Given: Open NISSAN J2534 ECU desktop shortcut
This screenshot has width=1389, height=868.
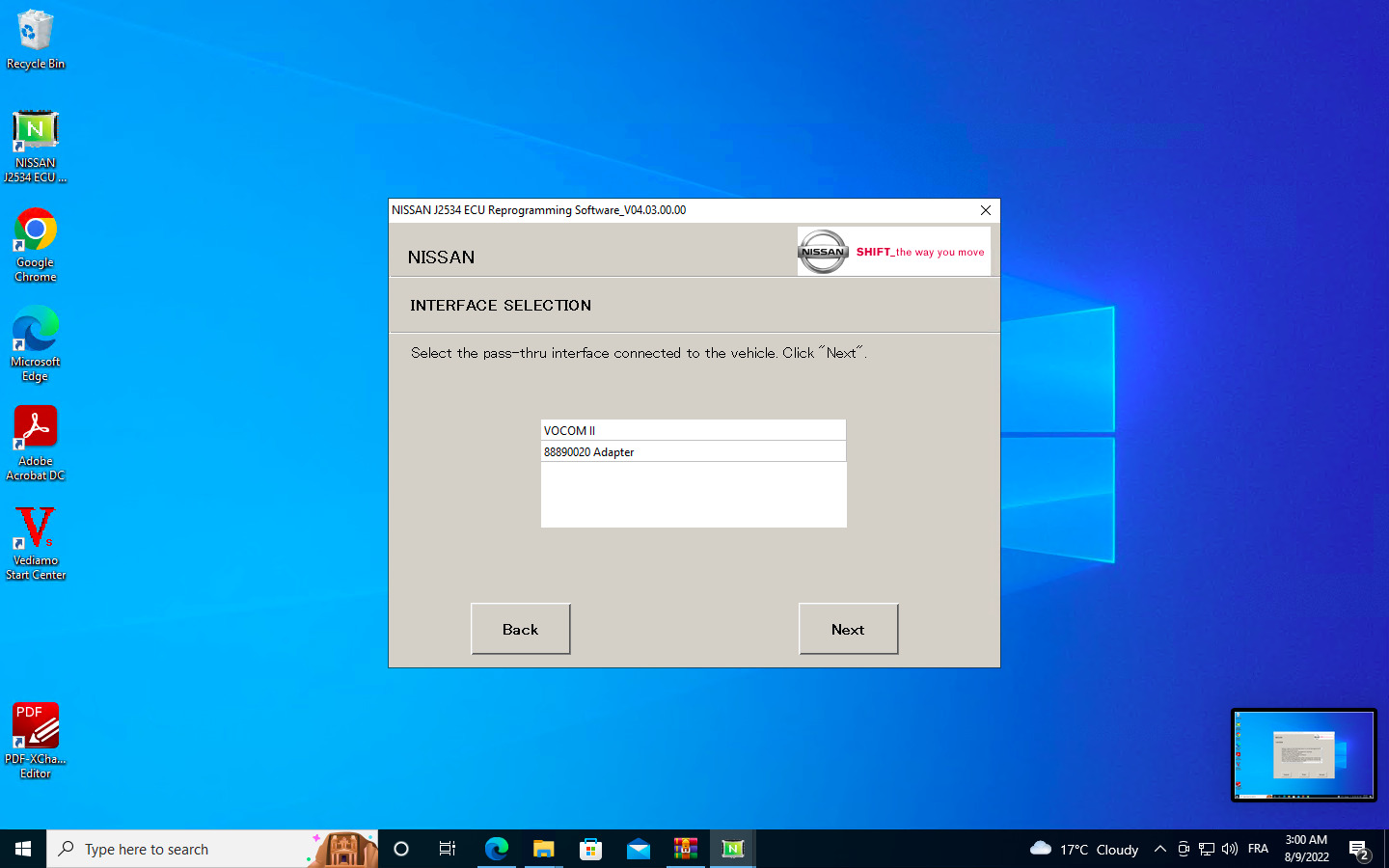Looking at the screenshot, I should tap(36, 146).
